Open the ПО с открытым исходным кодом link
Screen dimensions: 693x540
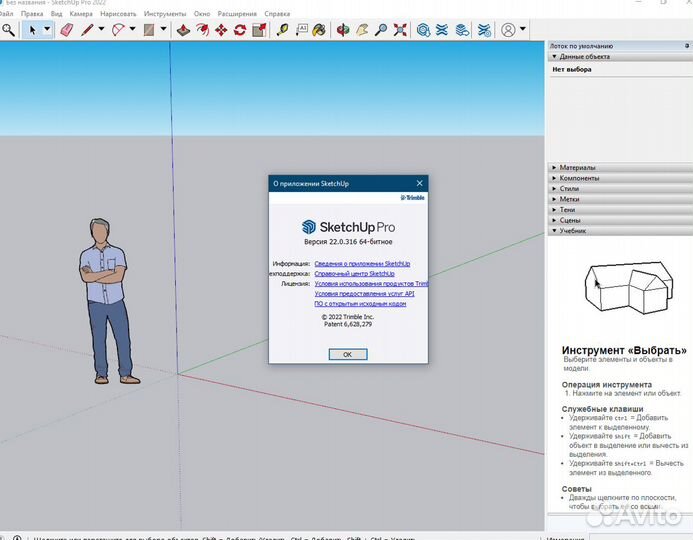[360, 304]
